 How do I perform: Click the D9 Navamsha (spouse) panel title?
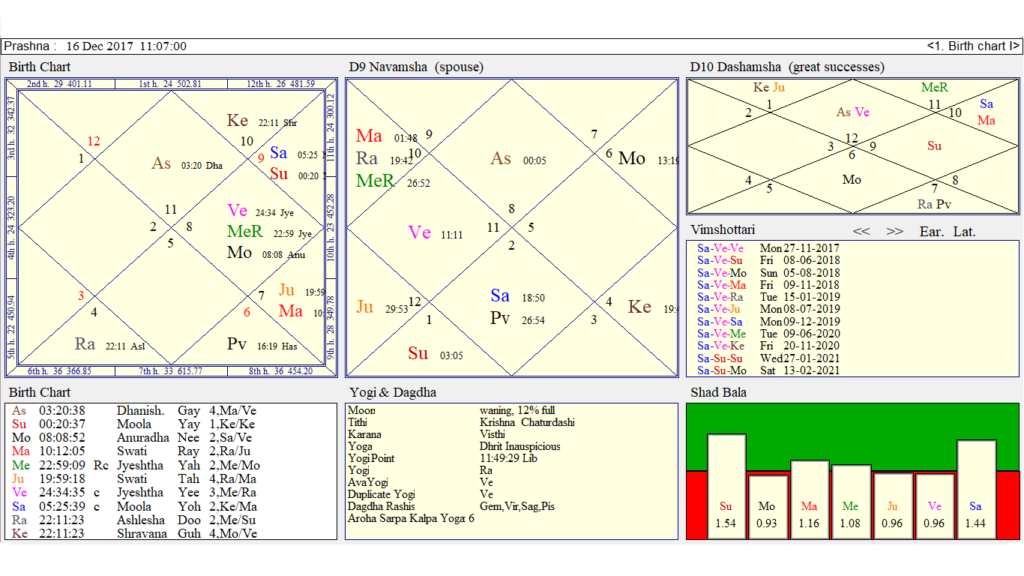[416, 67]
